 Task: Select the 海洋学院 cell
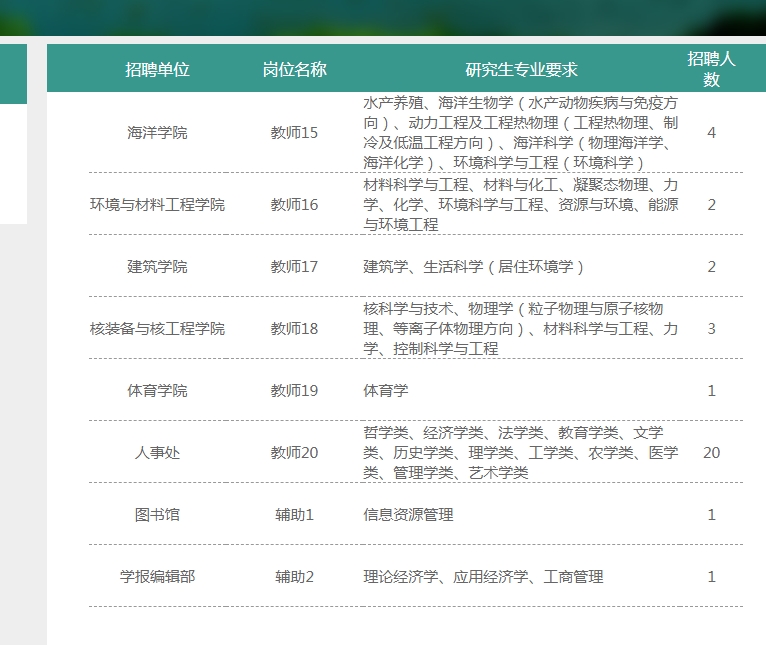(x=157, y=132)
